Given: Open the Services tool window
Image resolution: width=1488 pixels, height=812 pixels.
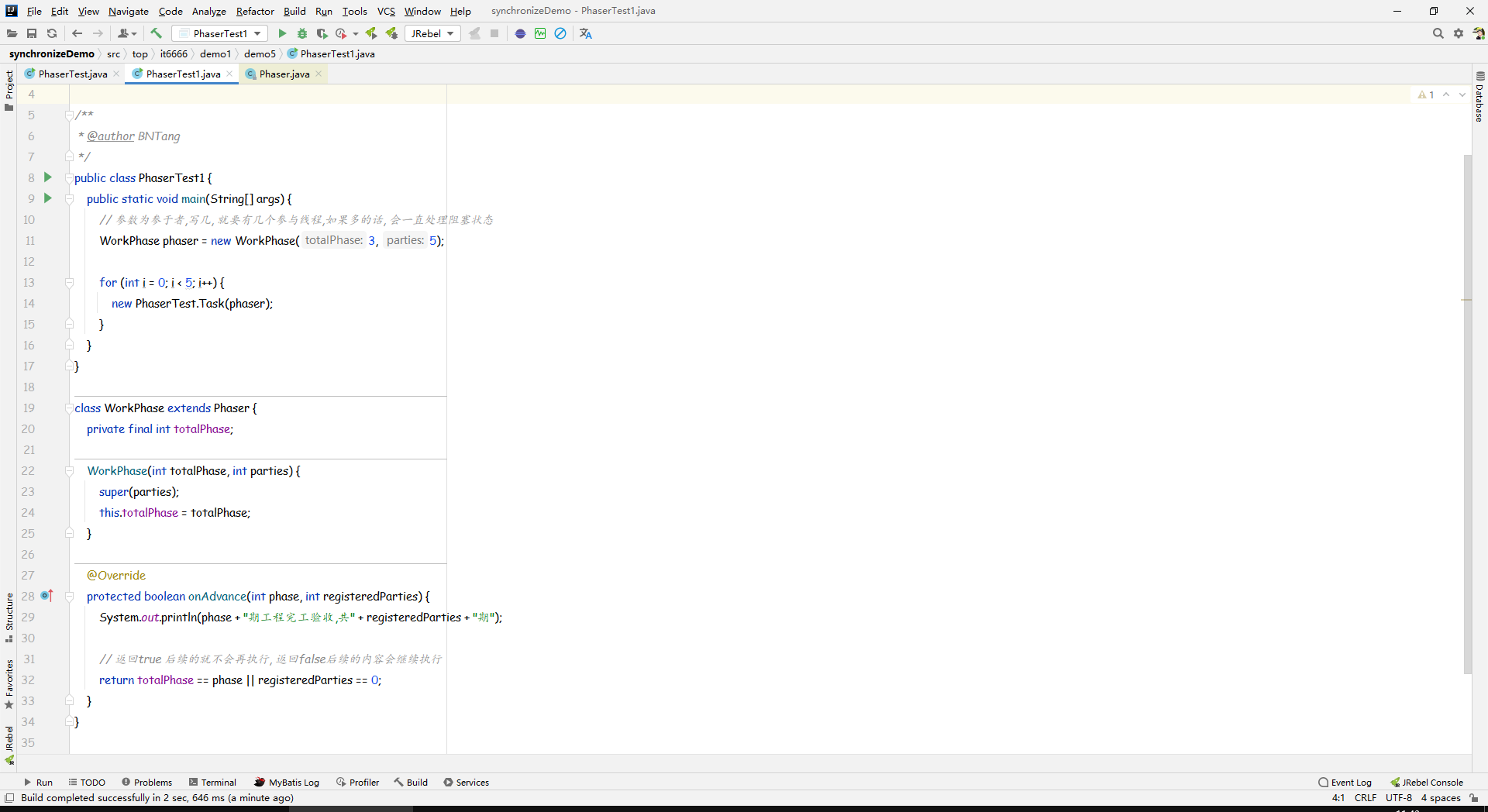Looking at the screenshot, I should (x=466, y=783).
